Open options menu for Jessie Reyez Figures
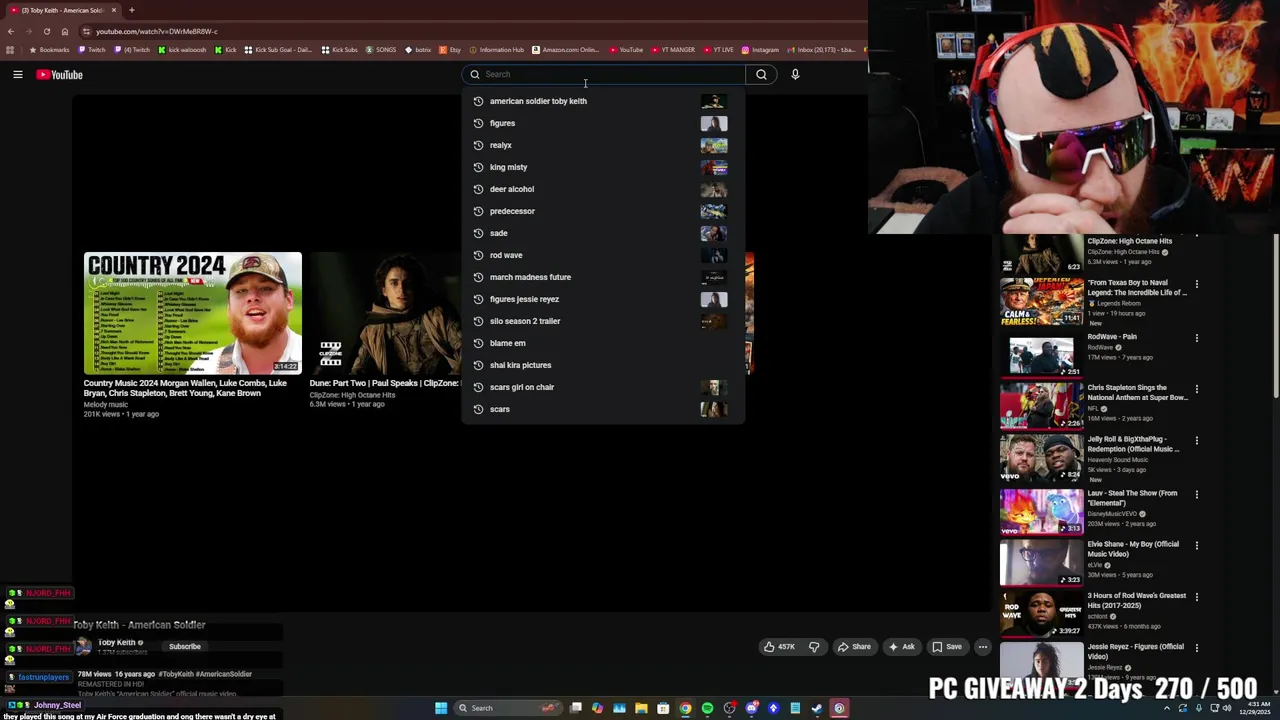 click(1196, 648)
